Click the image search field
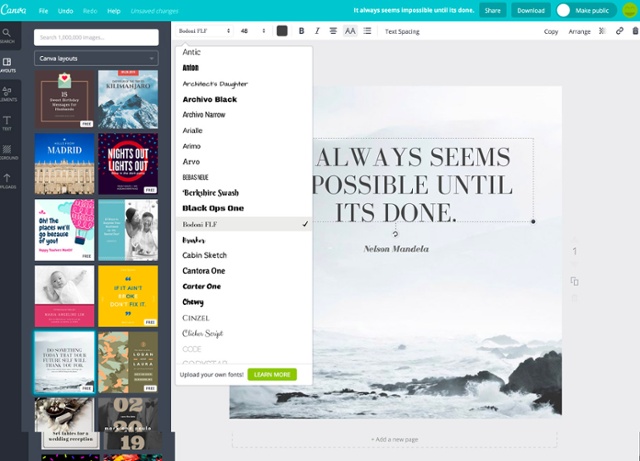The image size is (640, 461). [x=96, y=37]
